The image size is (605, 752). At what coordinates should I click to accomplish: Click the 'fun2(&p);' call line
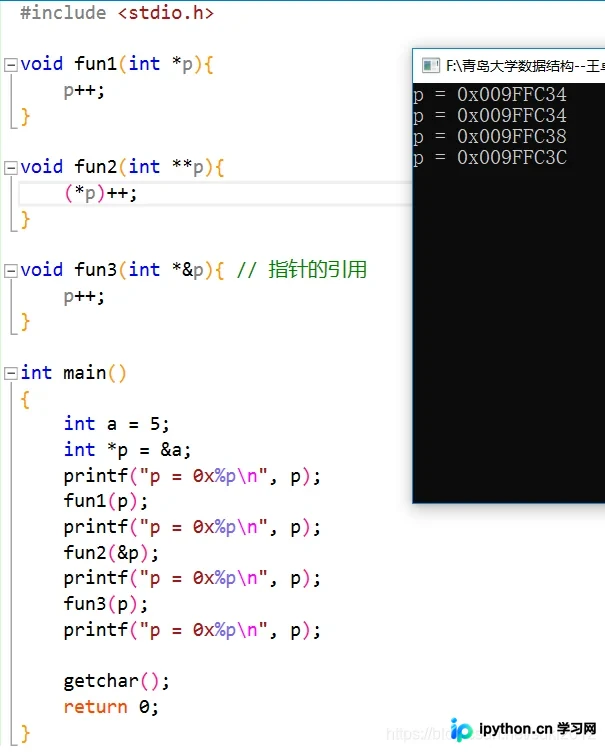tap(111, 553)
